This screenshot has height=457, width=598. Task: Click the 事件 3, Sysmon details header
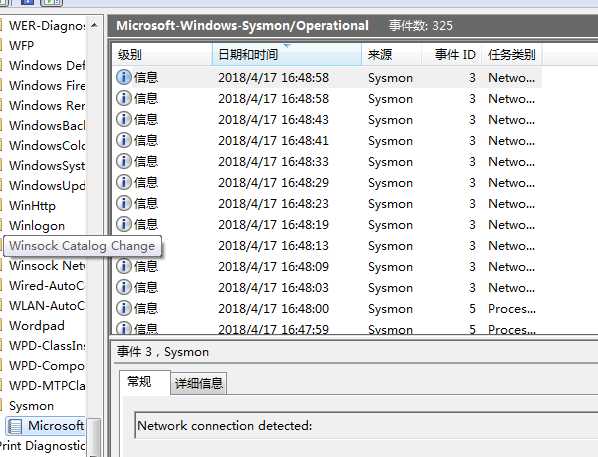click(163, 352)
